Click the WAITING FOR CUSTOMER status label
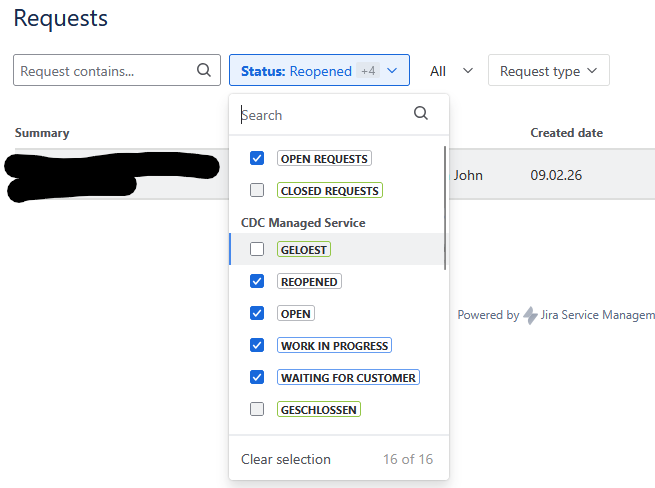This screenshot has width=655, height=488. [348, 377]
